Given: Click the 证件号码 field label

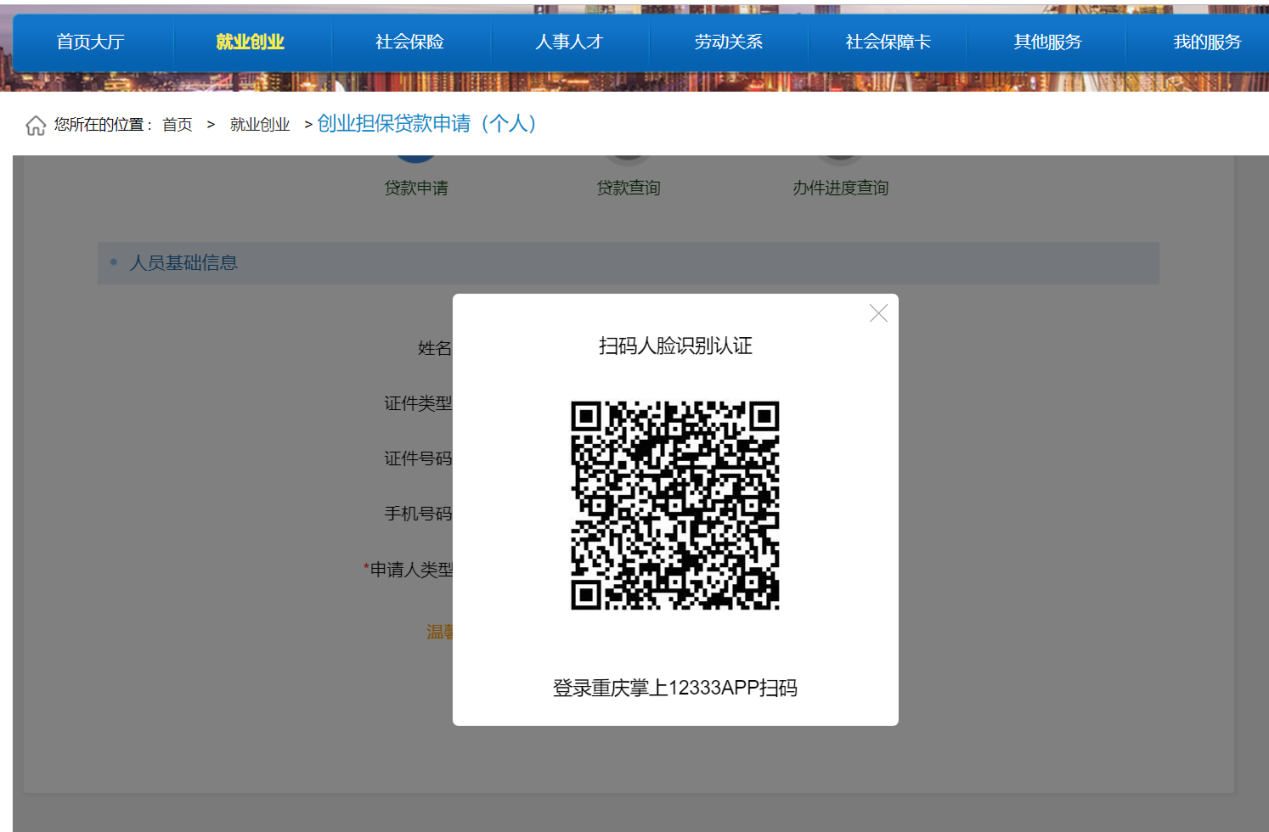Looking at the screenshot, I should (418, 458).
